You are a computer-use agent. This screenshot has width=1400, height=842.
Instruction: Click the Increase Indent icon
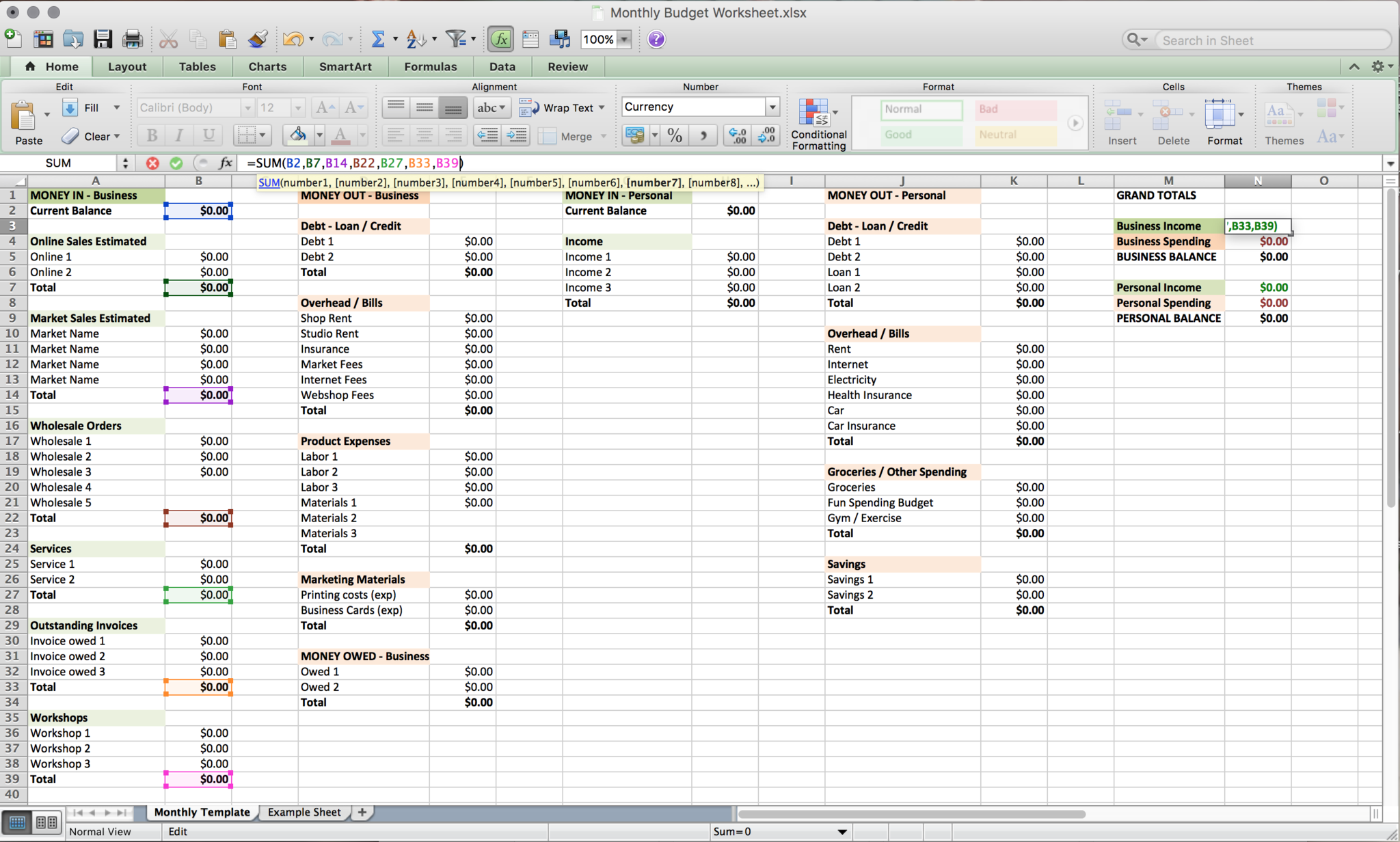(517, 135)
